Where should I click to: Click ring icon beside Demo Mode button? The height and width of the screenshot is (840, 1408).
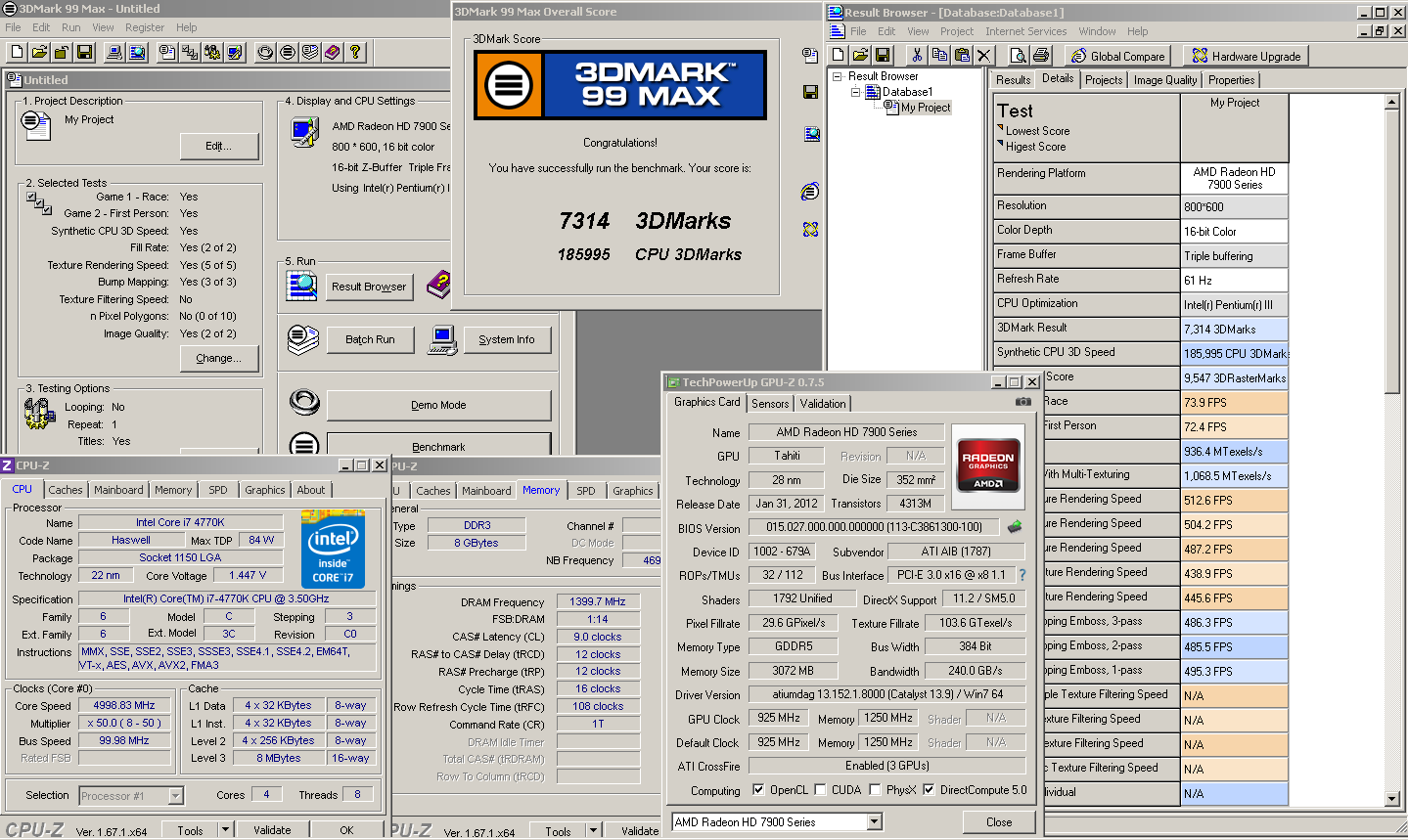coord(304,402)
